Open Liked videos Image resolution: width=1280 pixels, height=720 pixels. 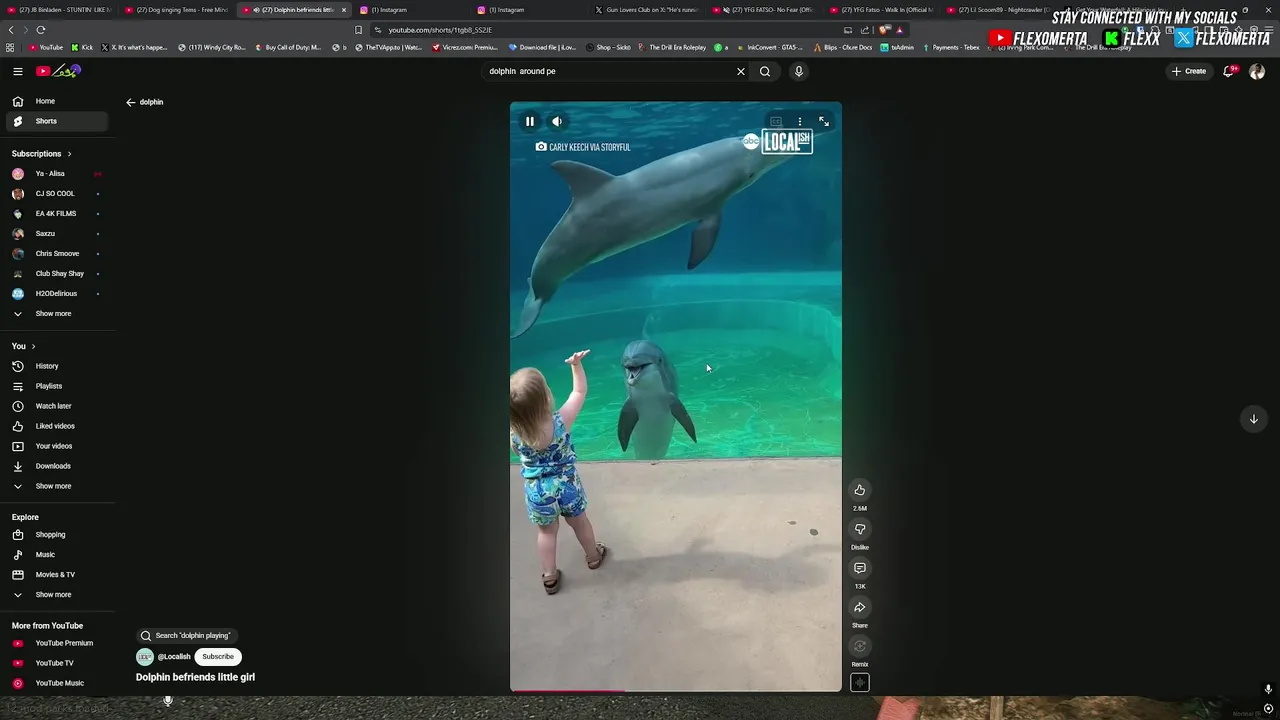pos(57,426)
